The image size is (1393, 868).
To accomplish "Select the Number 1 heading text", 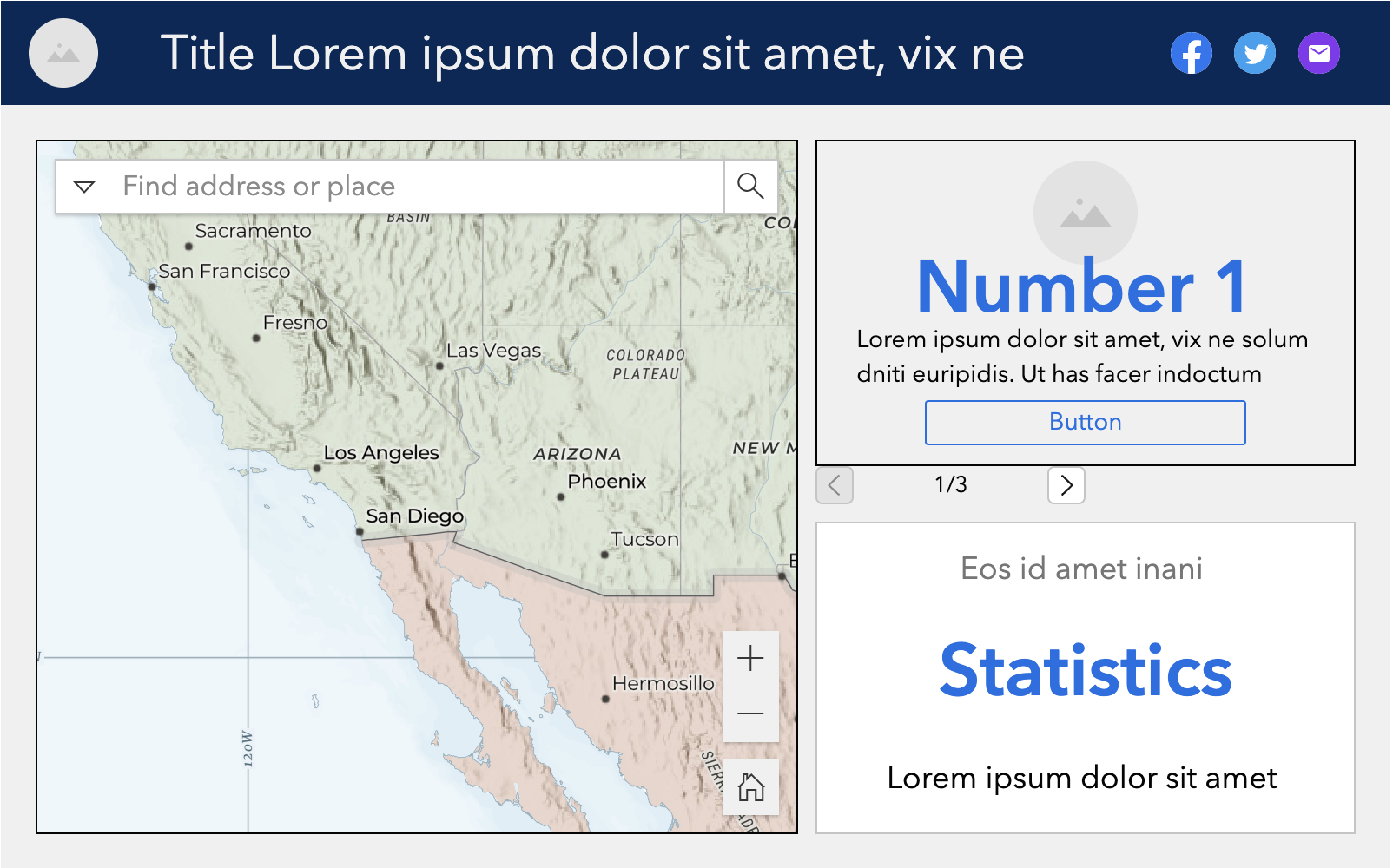I will click(x=1083, y=287).
